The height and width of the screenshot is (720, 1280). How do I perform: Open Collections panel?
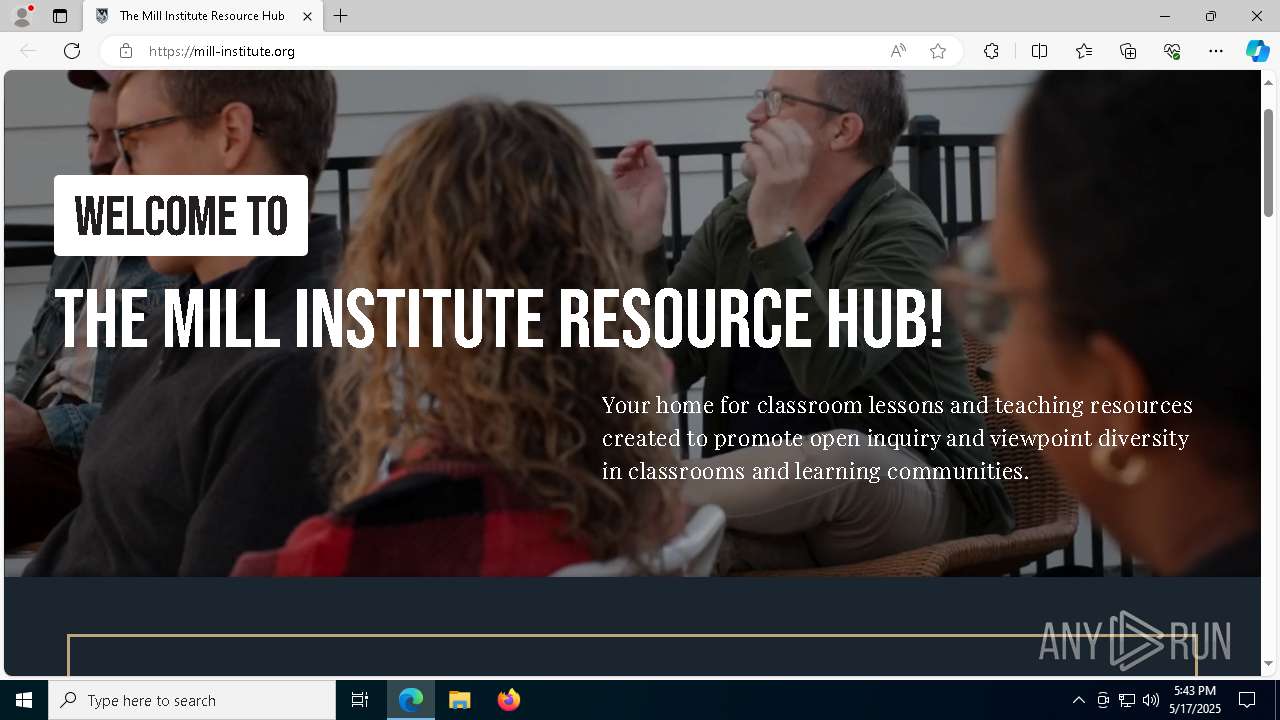[x=1128, y=51]
